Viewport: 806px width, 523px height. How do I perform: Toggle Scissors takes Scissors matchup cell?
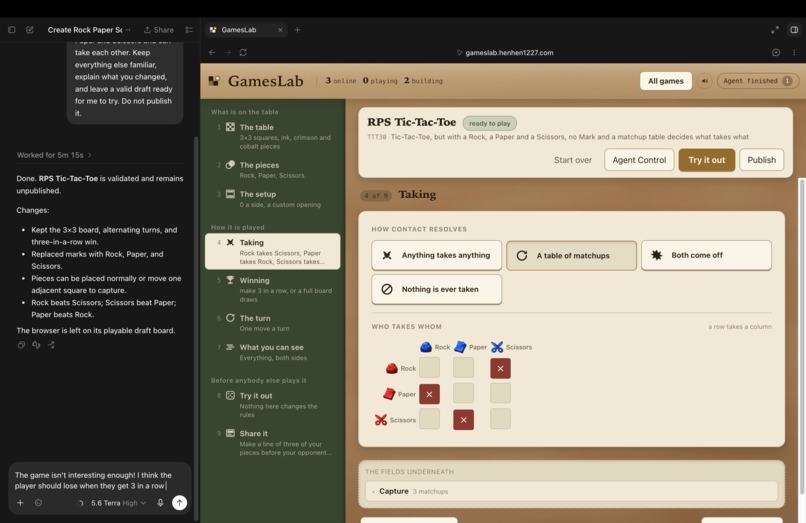pos(500,419)
